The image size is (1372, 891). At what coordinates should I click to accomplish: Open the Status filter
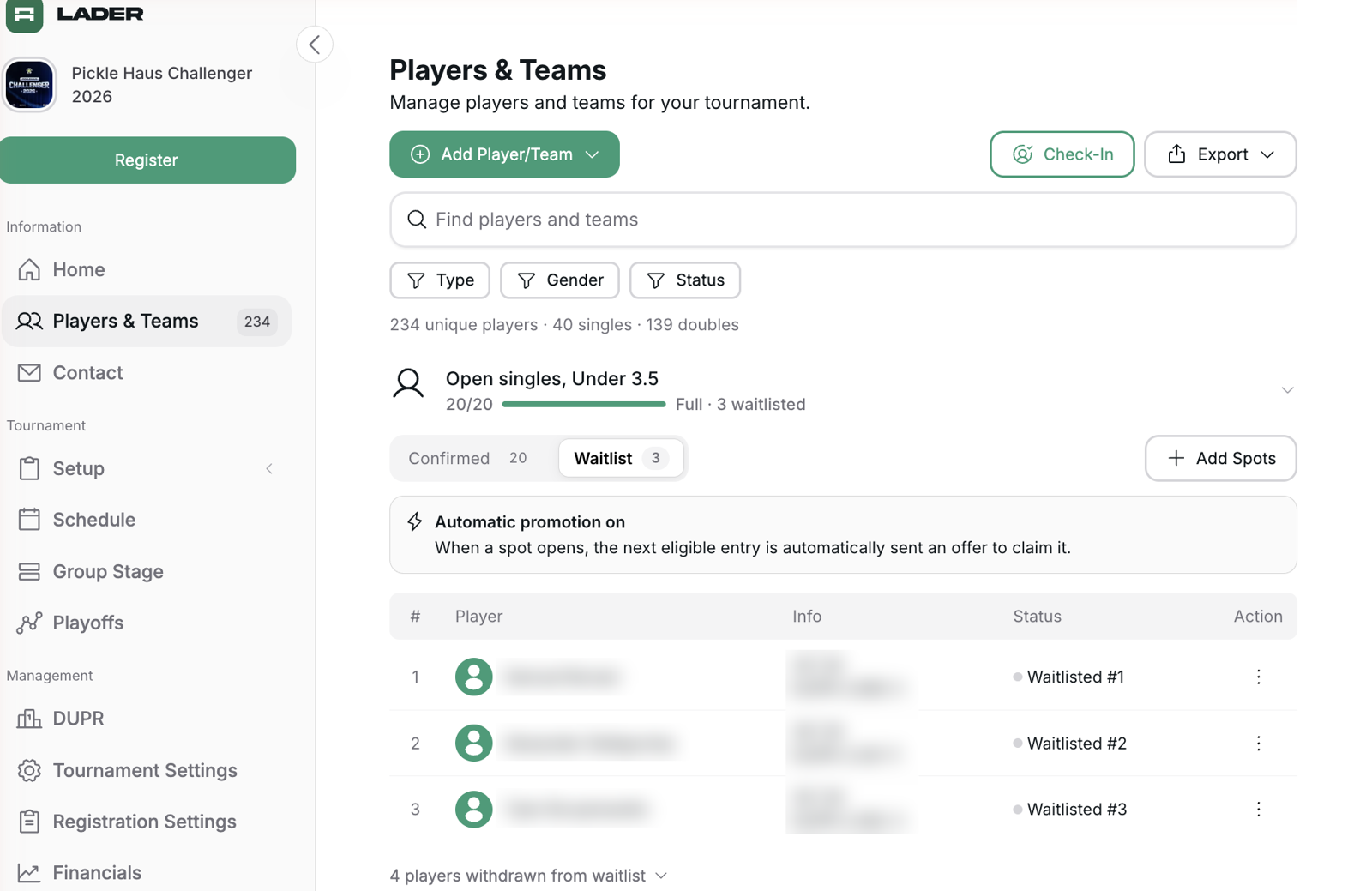(x=685, y=280)
